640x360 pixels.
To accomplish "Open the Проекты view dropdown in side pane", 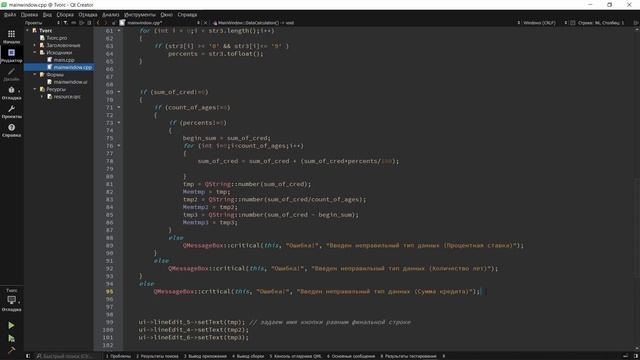I will [42, 23].
